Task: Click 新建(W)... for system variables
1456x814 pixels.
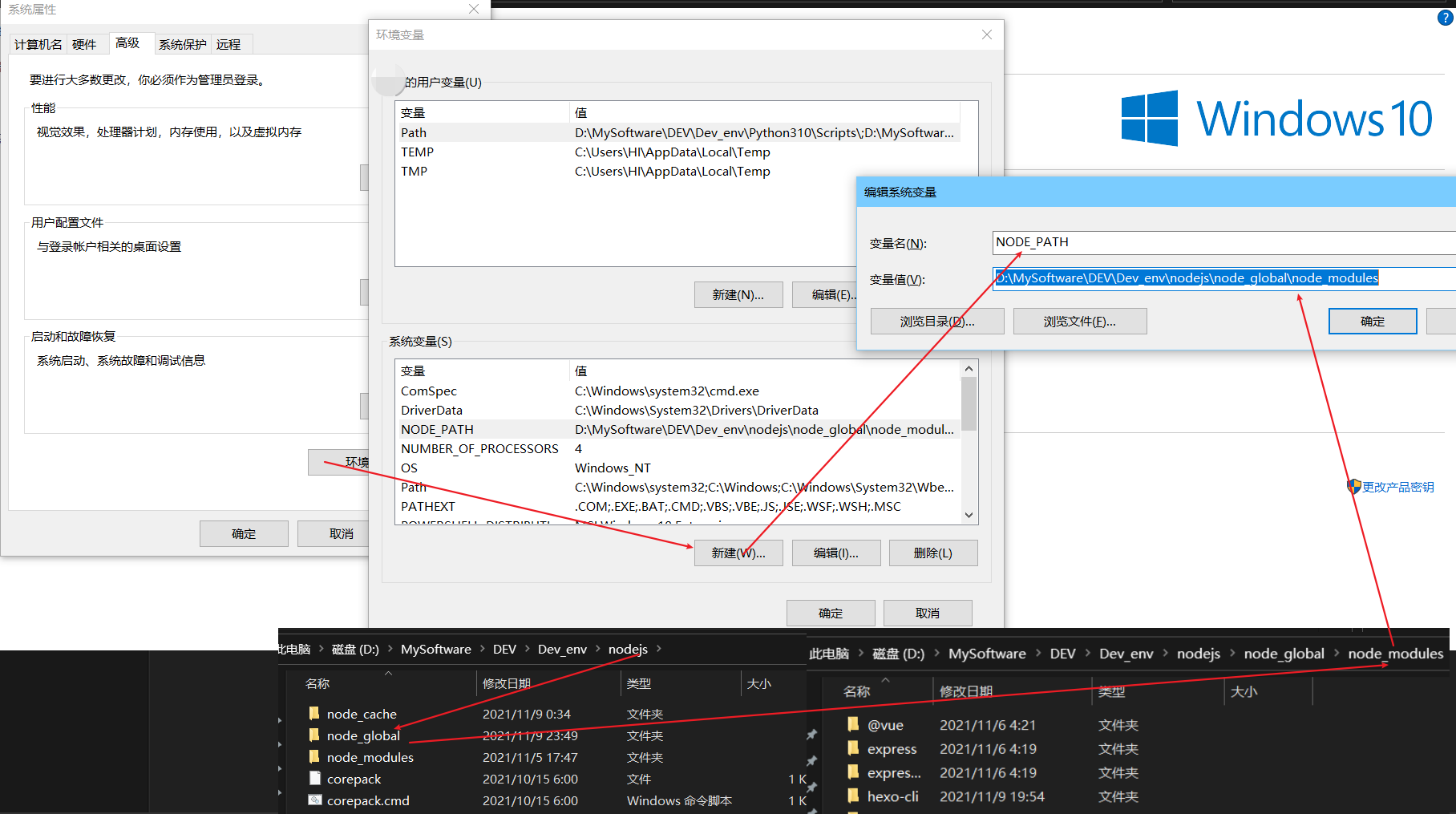Action: 738,553
